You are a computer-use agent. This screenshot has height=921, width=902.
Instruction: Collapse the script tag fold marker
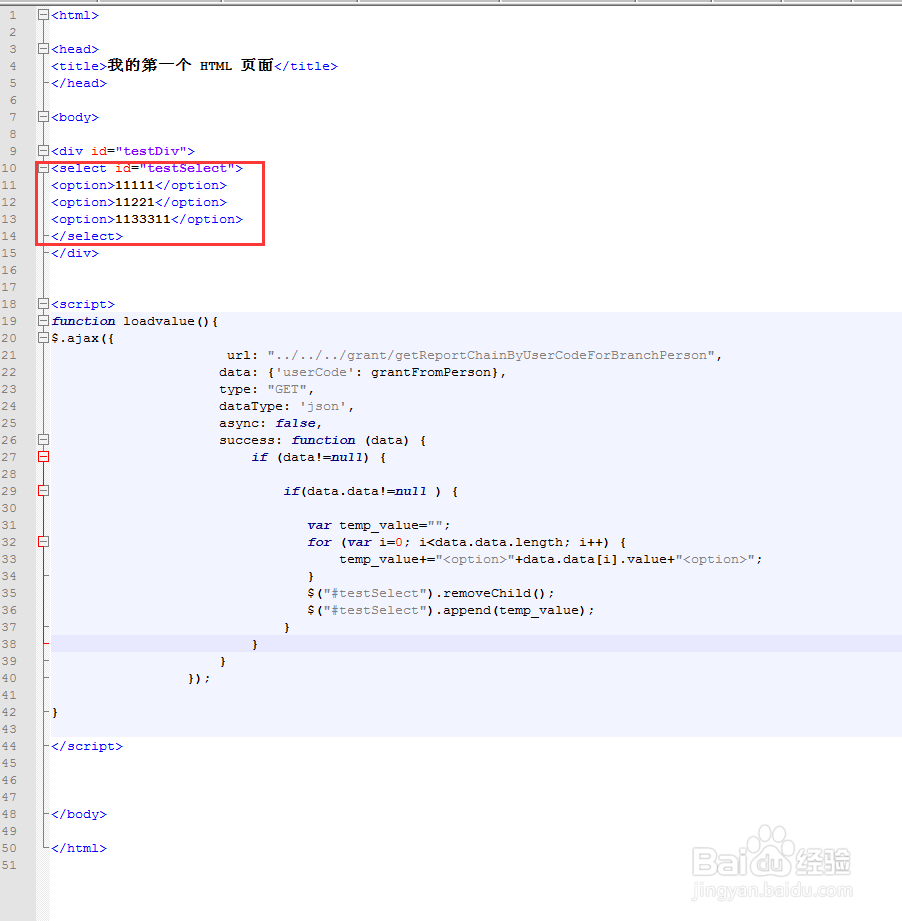click(43, 304)
